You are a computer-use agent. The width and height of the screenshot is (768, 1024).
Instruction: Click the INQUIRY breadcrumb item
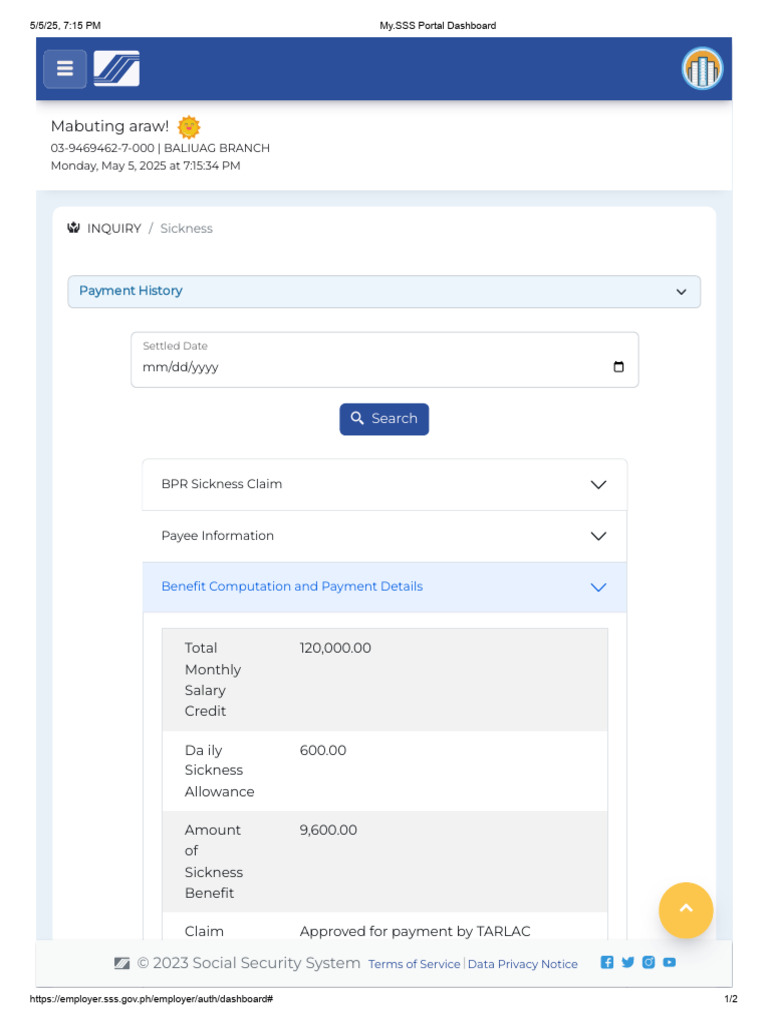tap(114, 229)
